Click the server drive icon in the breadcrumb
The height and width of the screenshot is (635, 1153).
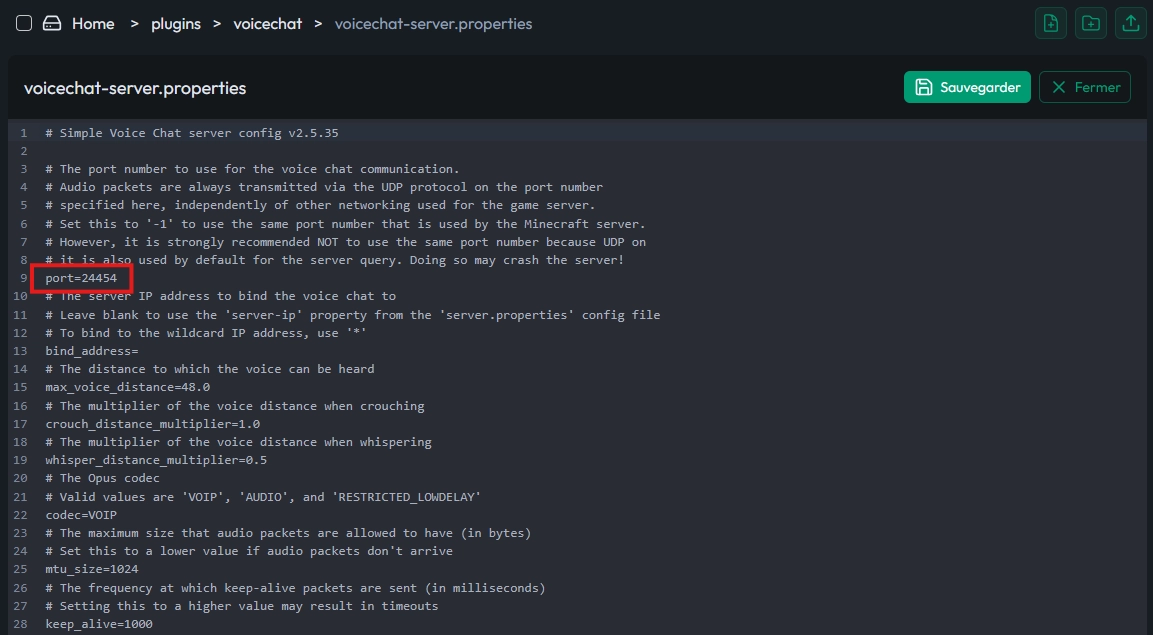(51, 22)
